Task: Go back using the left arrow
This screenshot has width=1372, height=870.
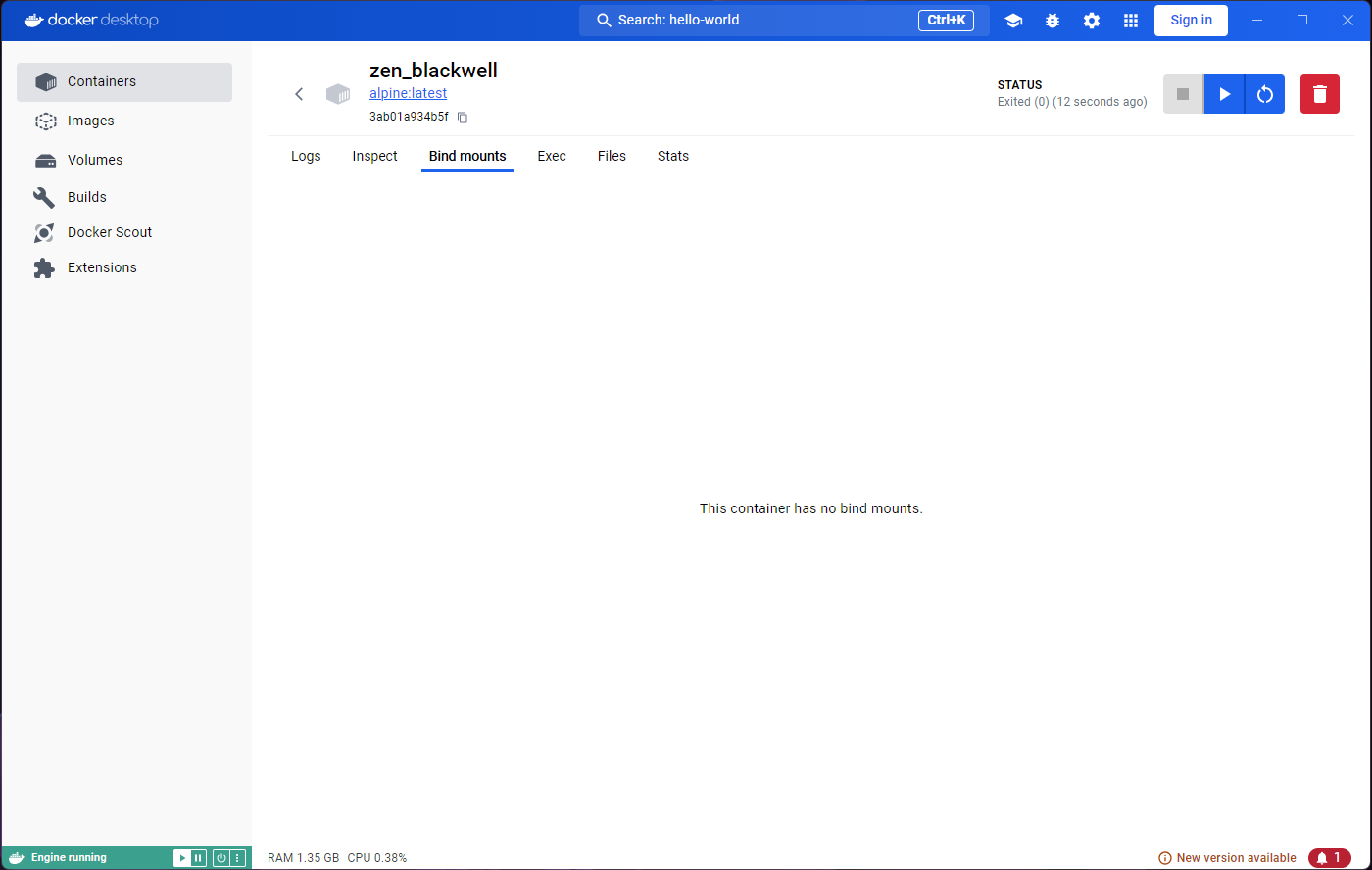Action: click(x=299, y=94)
